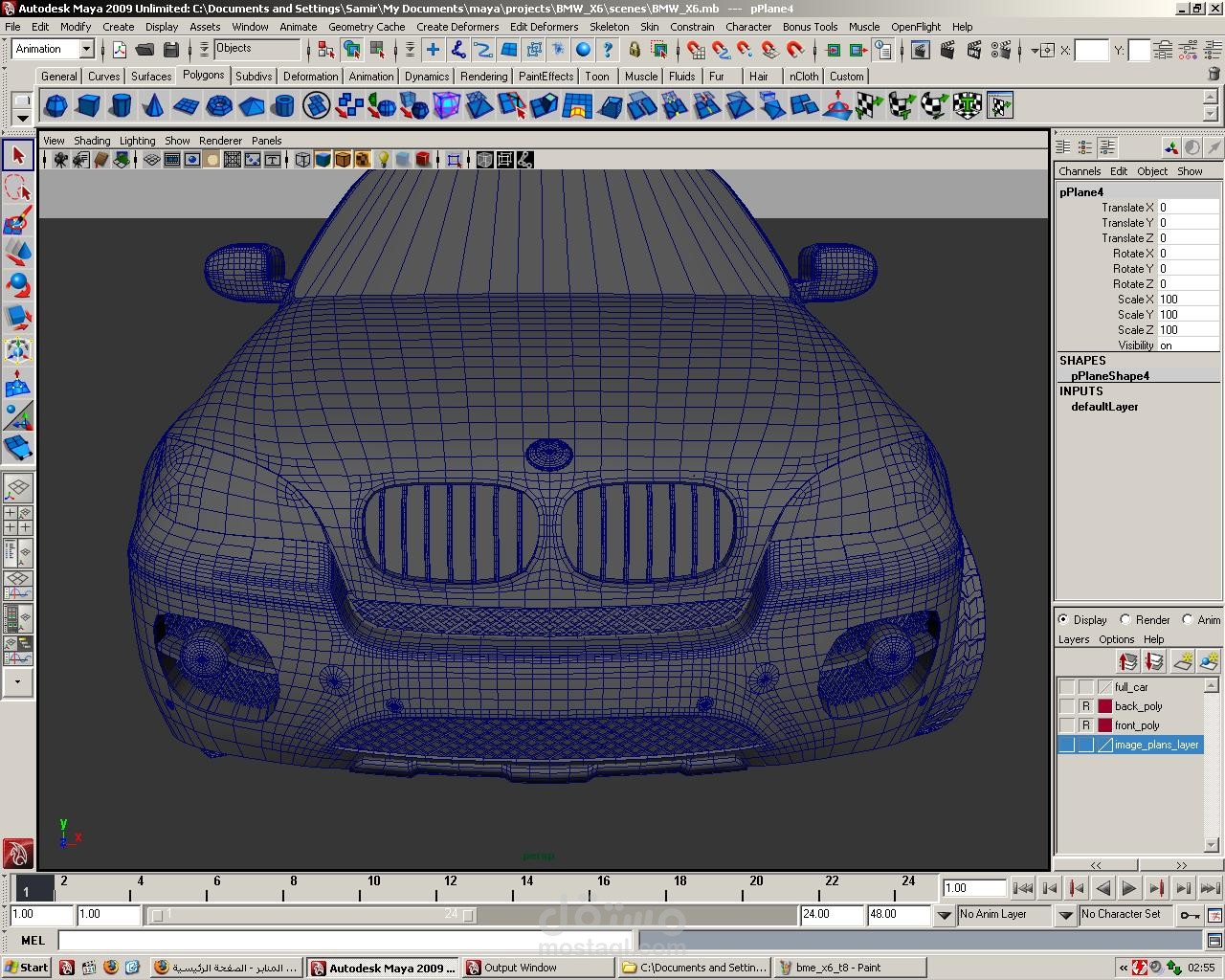
Task: Toggle visibility box of full_car layer
Action: [1066, 687]
